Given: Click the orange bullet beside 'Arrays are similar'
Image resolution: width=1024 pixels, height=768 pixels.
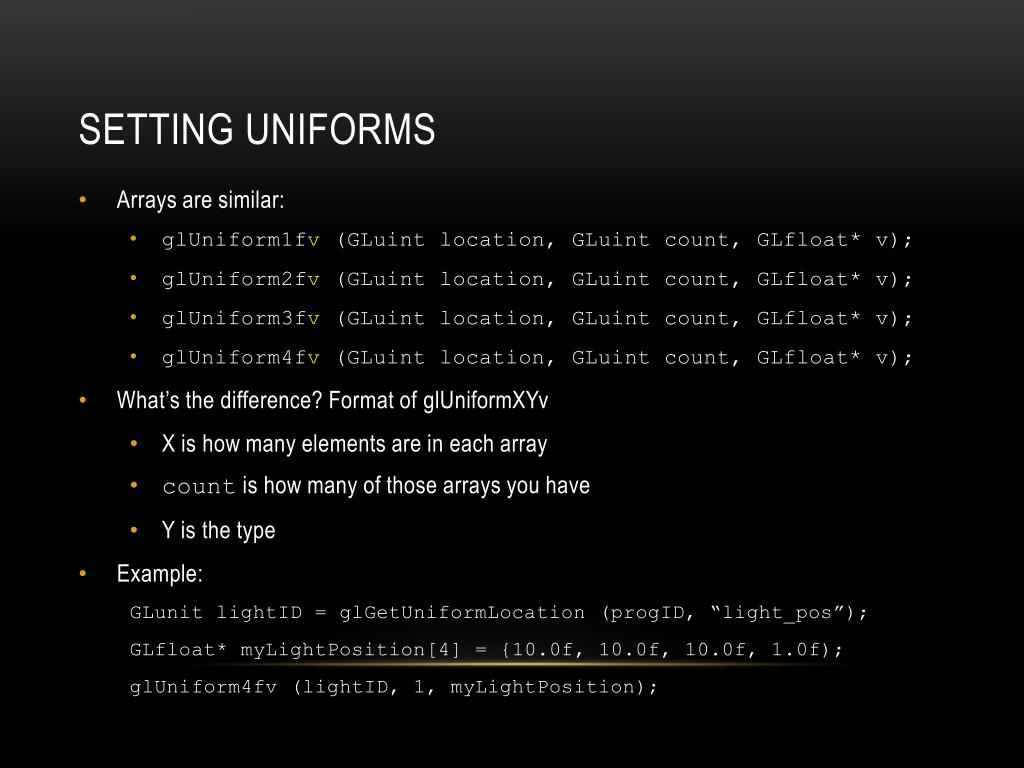Looking at the screenshot, I should click(x=83, y=199).
